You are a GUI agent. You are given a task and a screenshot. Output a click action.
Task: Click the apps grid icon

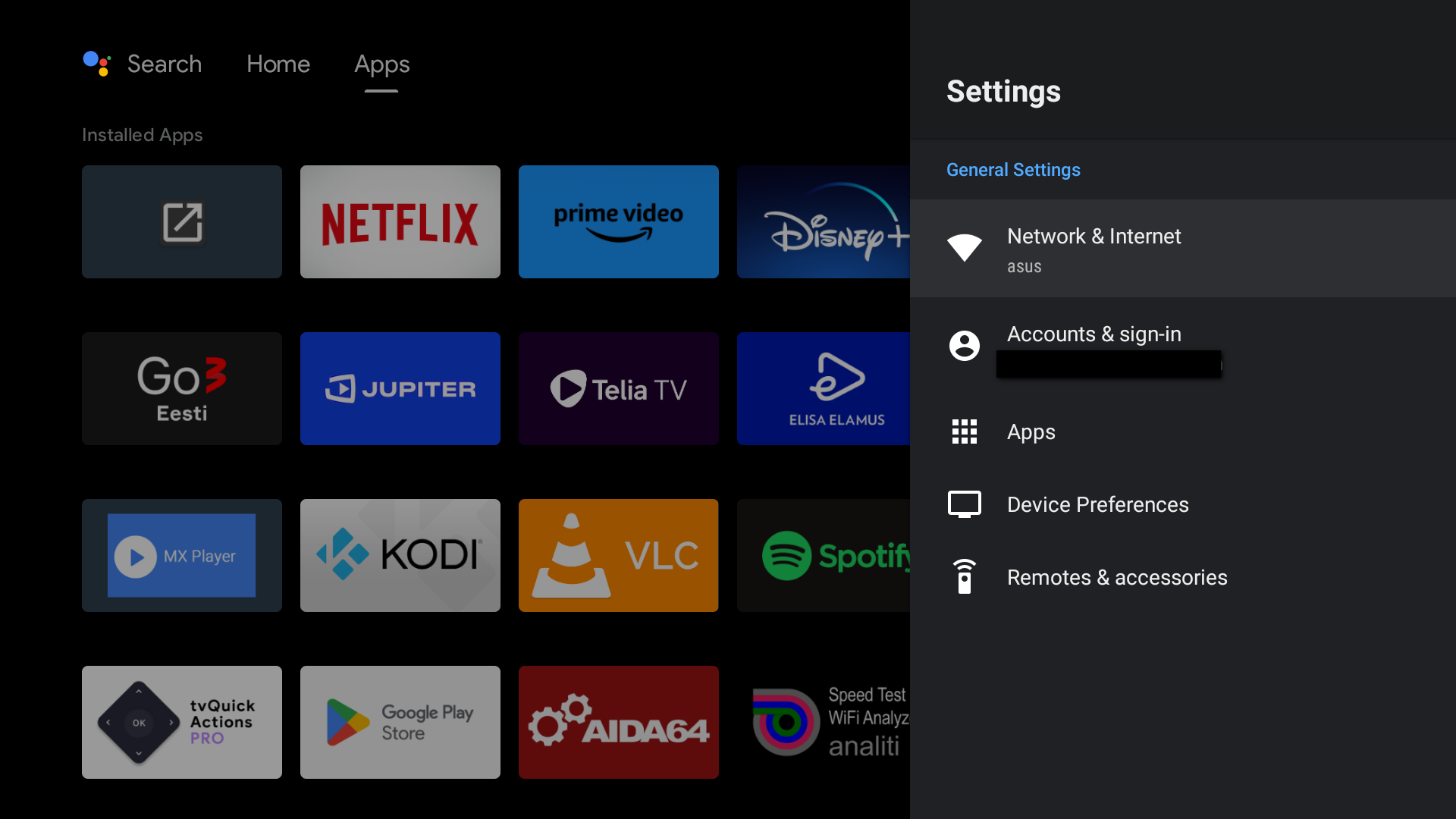[x=965, y=431]
